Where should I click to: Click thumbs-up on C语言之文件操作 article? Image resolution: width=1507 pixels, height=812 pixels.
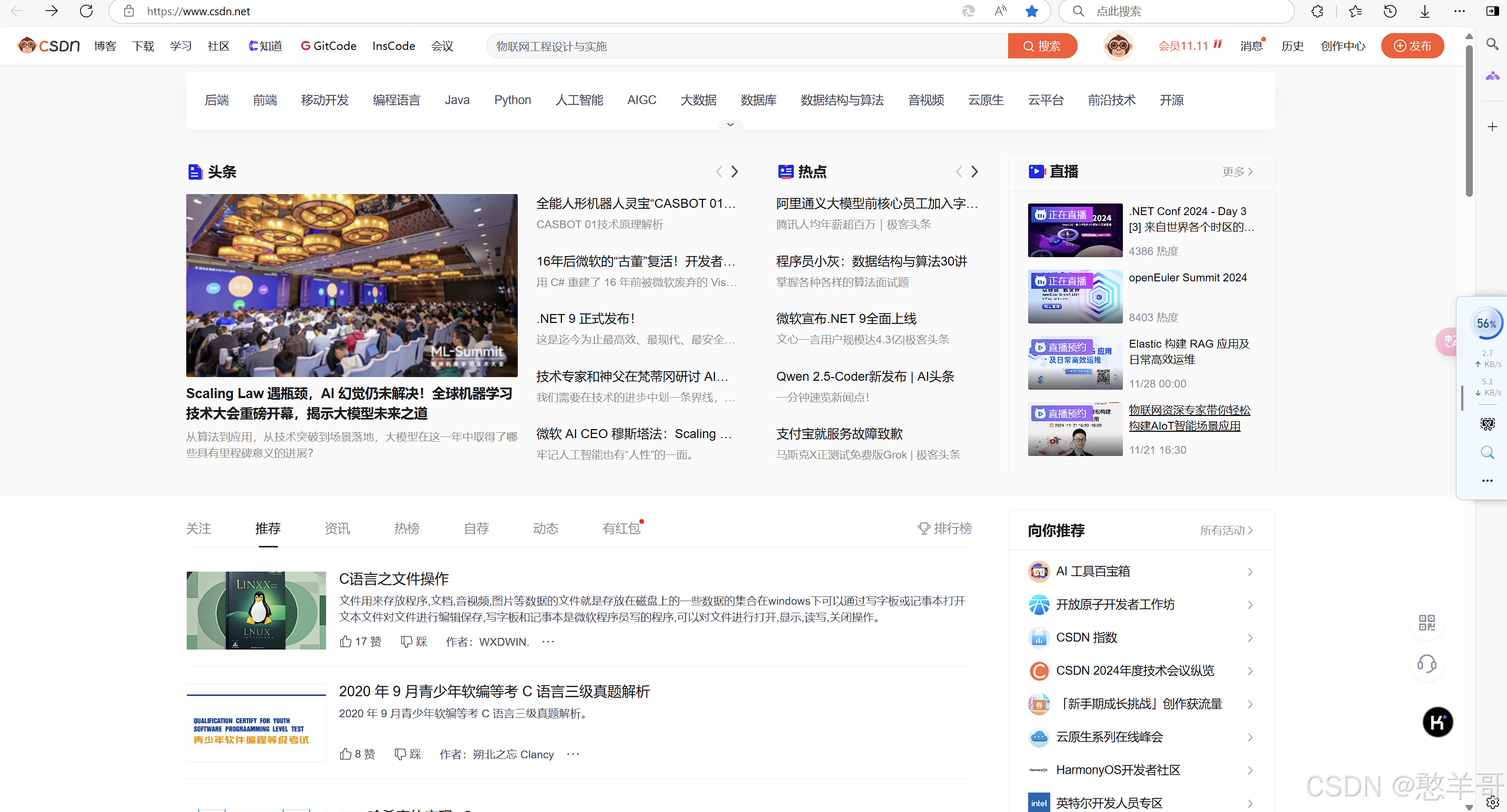pyautogui.click(x=346, y=642)
